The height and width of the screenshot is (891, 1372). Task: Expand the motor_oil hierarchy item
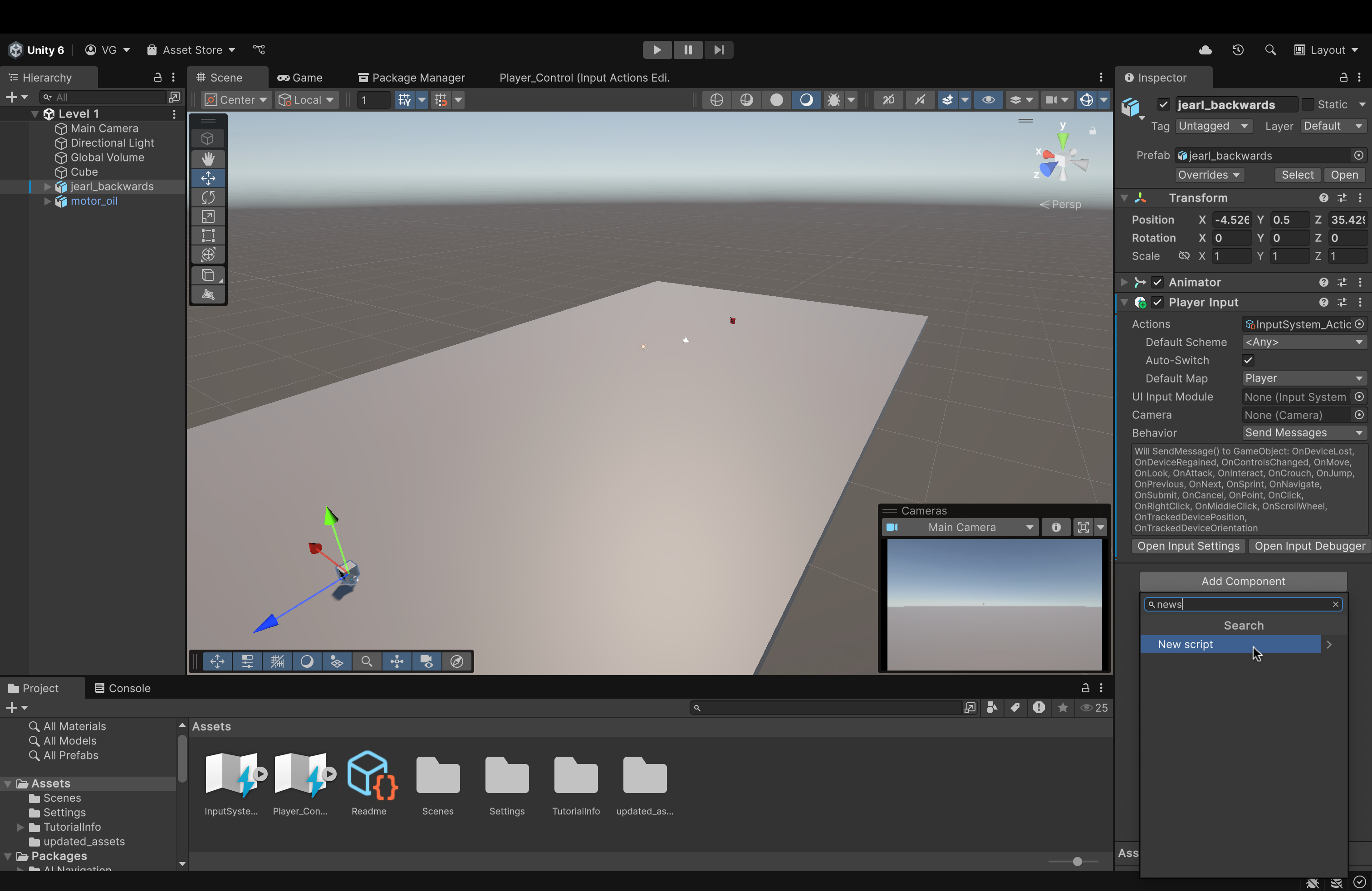(x=48, y=201)
